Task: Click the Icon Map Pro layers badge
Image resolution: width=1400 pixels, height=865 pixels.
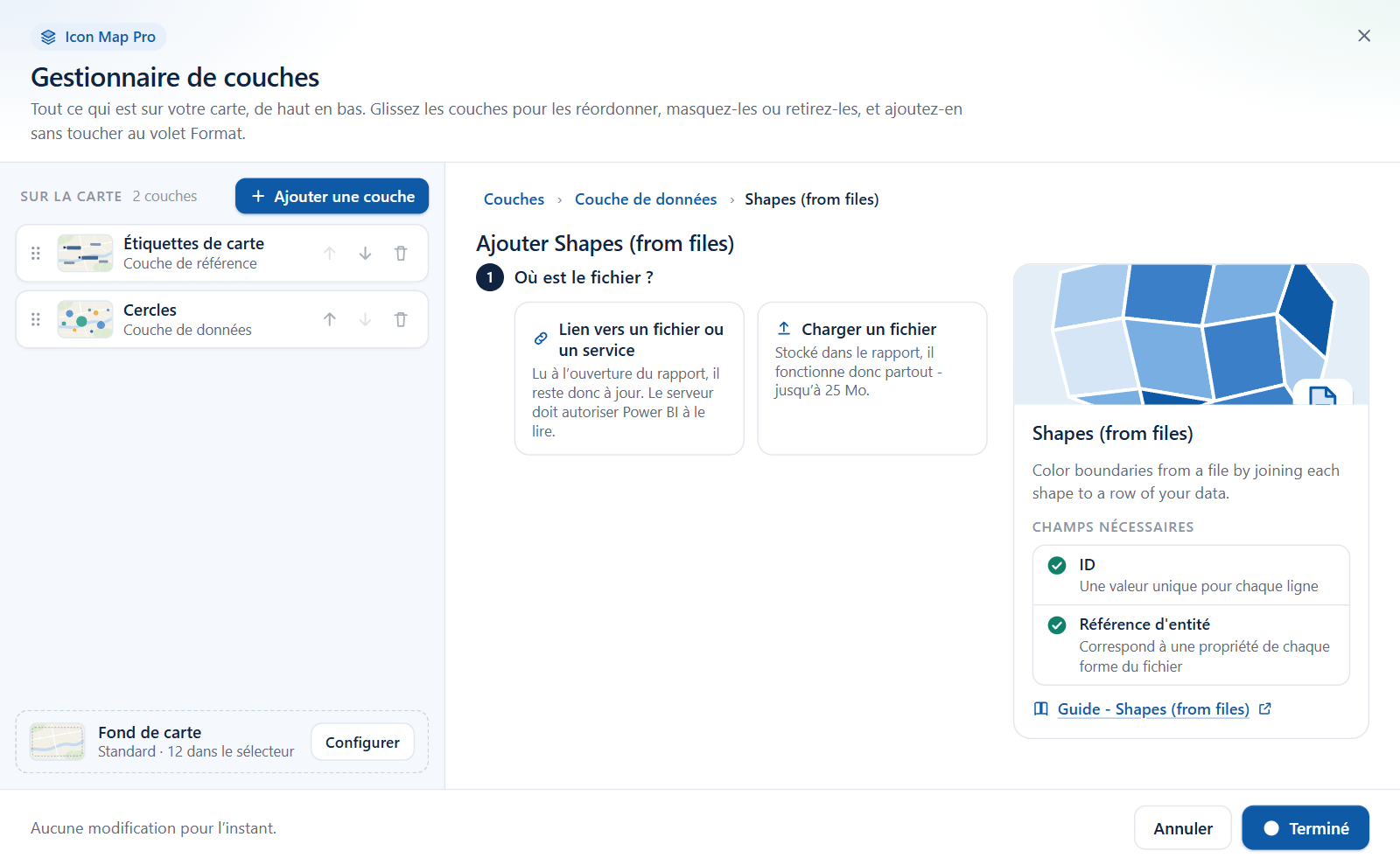Action: point(99,37)
